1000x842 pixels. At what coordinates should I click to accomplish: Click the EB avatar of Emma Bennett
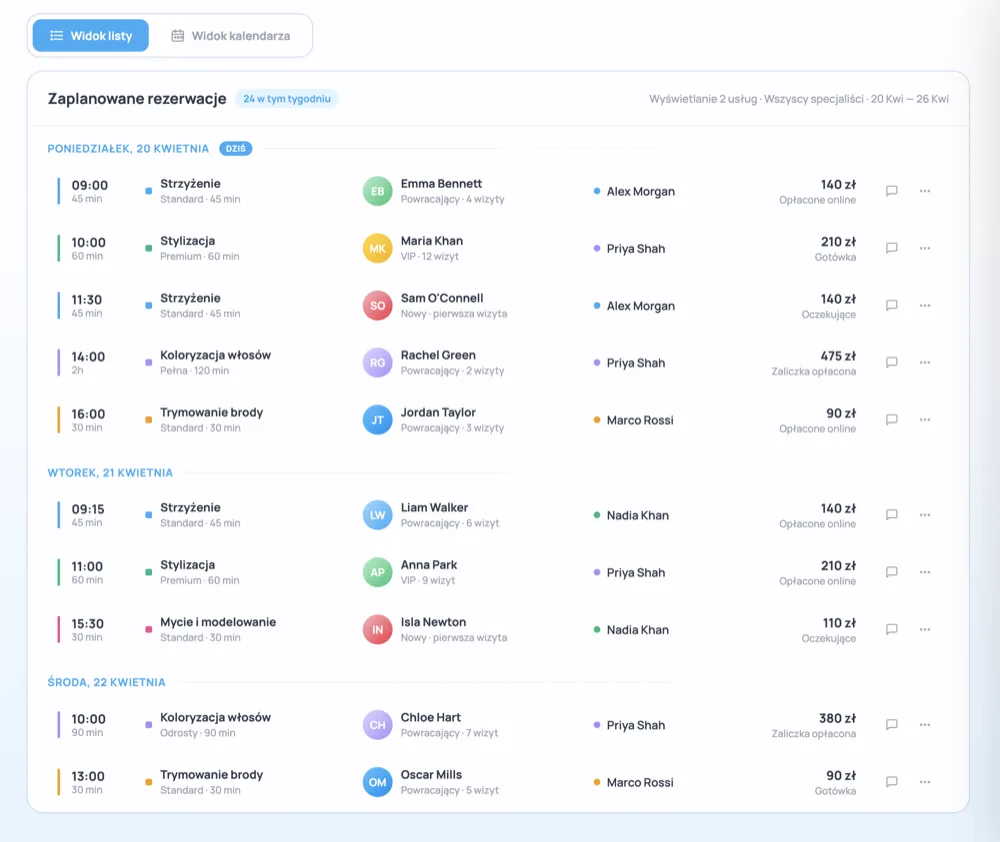378,191
